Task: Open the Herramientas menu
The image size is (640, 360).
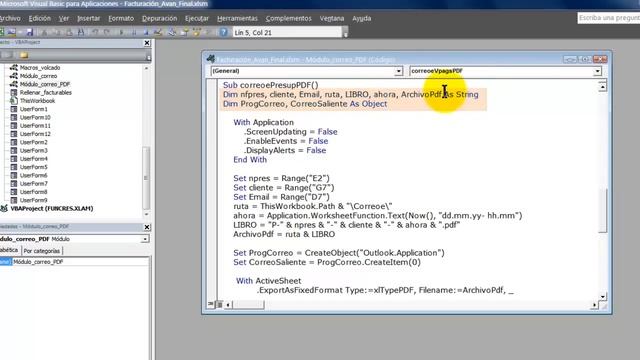Action: (x=237, y=18)
